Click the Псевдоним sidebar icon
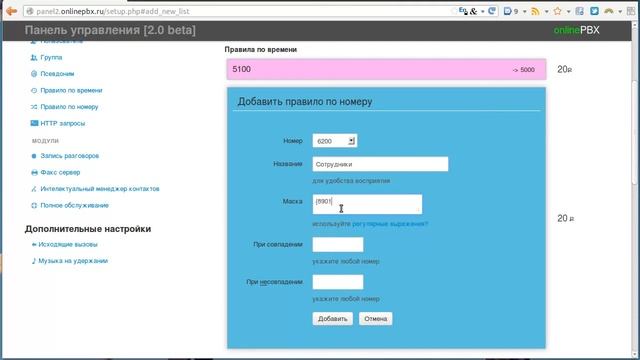 click(34, 74)
